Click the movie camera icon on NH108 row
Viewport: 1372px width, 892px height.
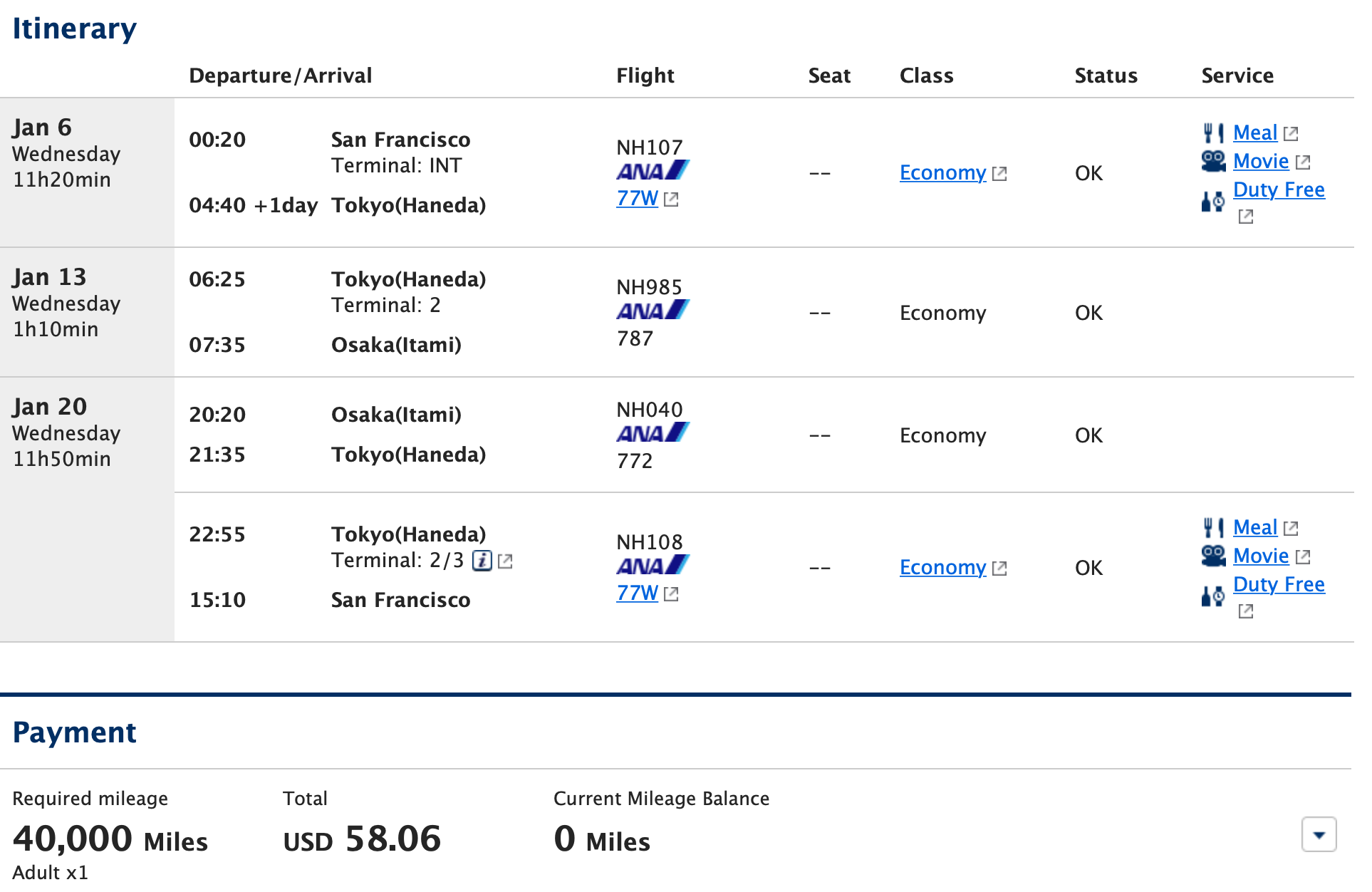[x=1212, y=556]
